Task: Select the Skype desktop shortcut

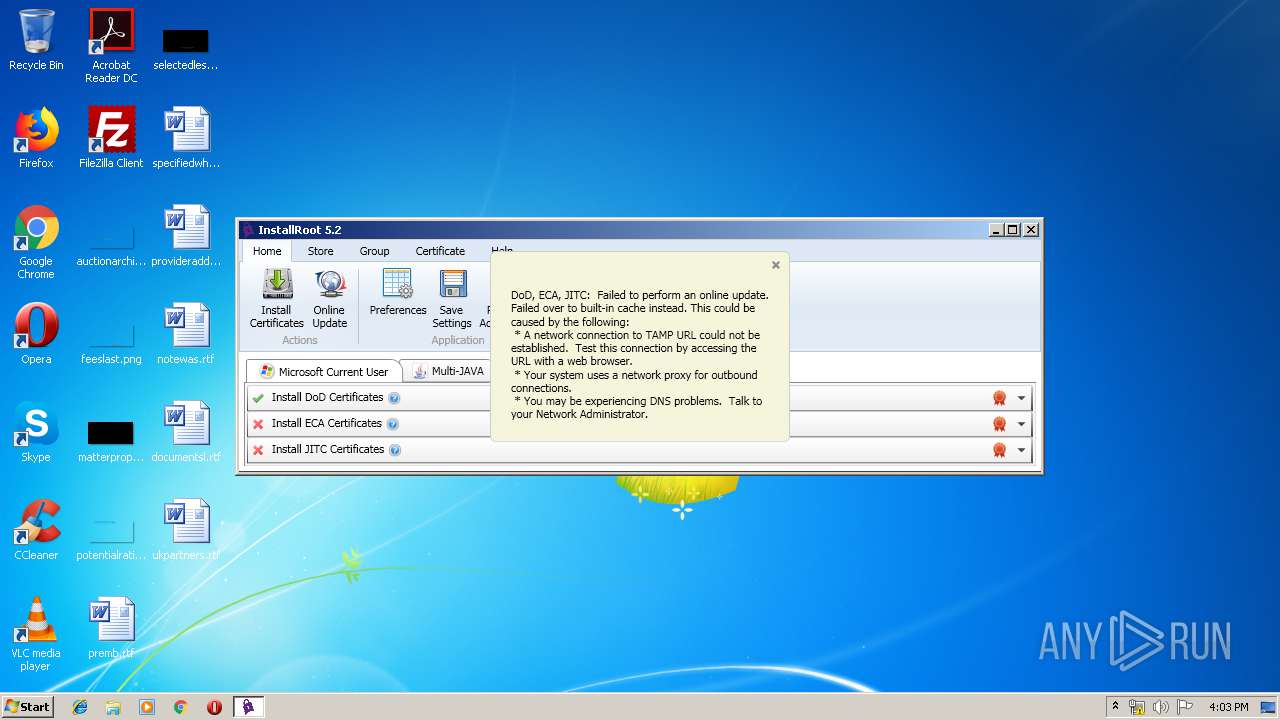Action: coord(36,432)
